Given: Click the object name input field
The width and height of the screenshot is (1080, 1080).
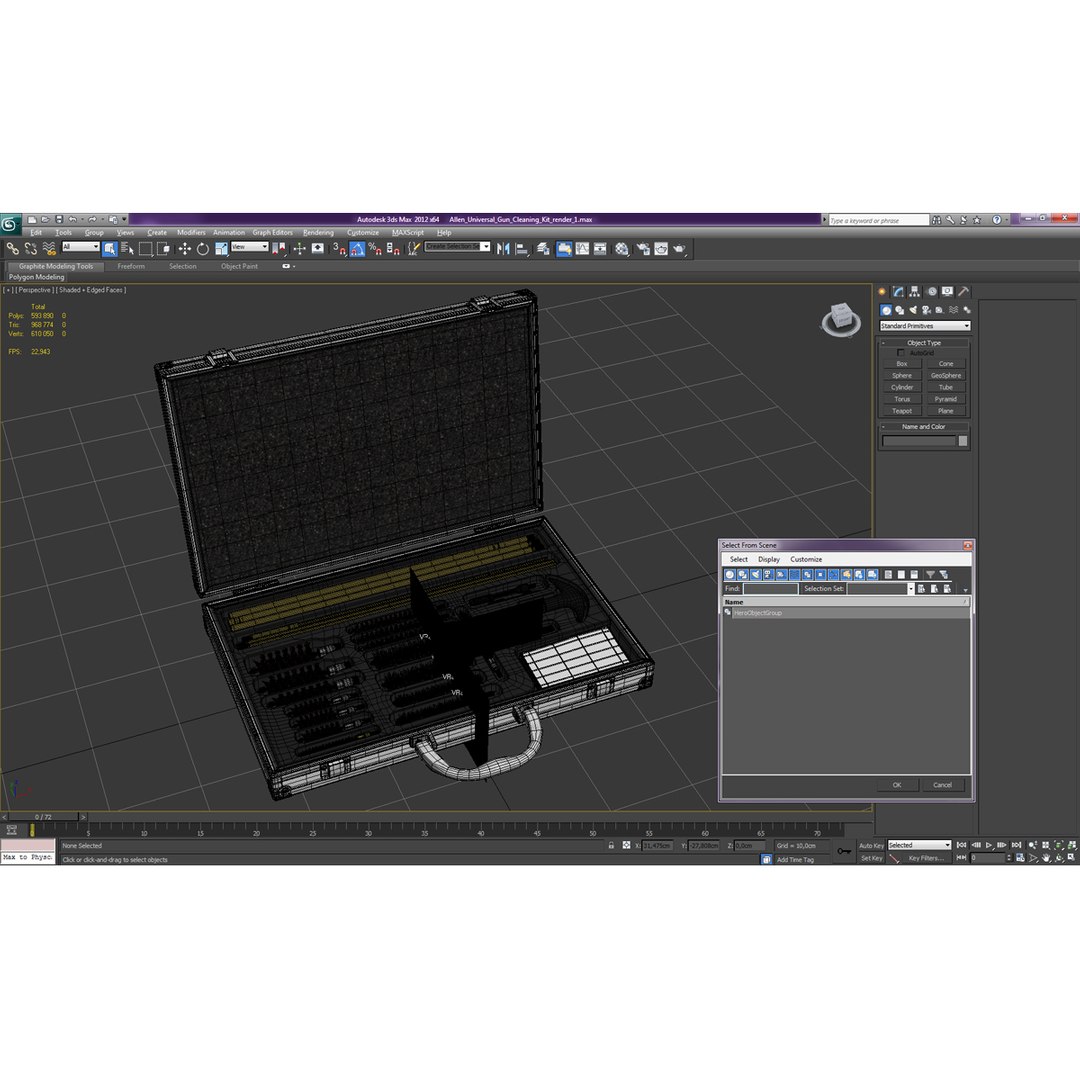Looking at the screenshot, I should tap(919, 441).
